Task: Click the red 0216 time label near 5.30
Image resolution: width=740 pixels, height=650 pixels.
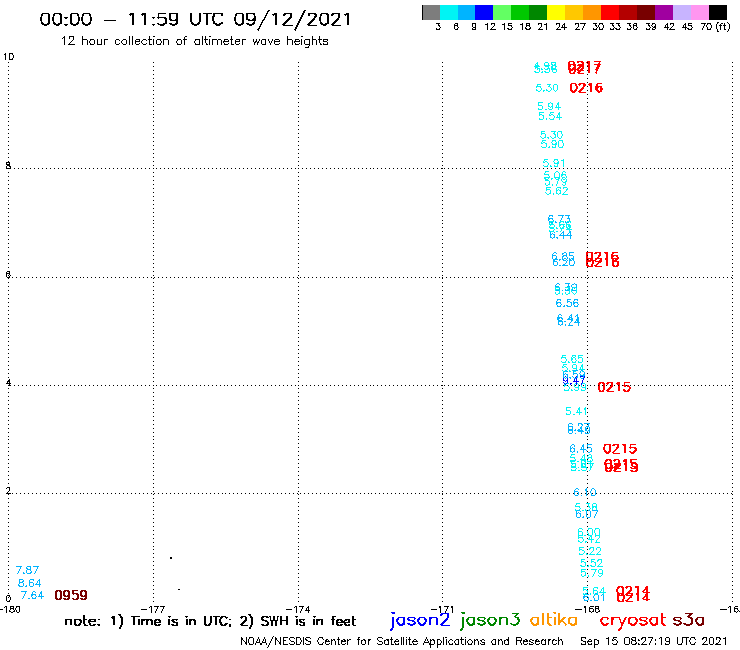Action: pos(586,88)
